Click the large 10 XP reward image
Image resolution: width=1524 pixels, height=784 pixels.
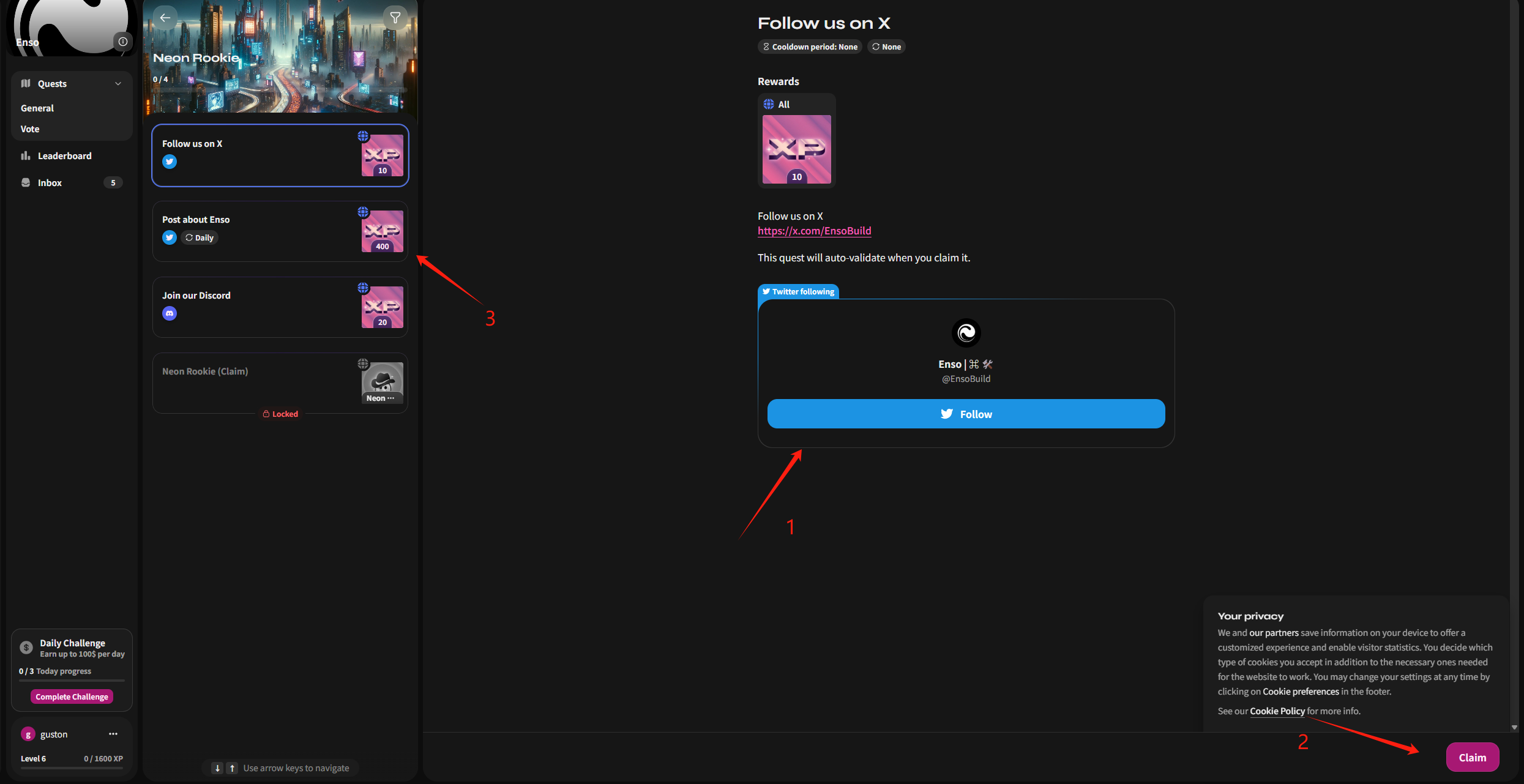pyautogui.click(x=797, y=149)
